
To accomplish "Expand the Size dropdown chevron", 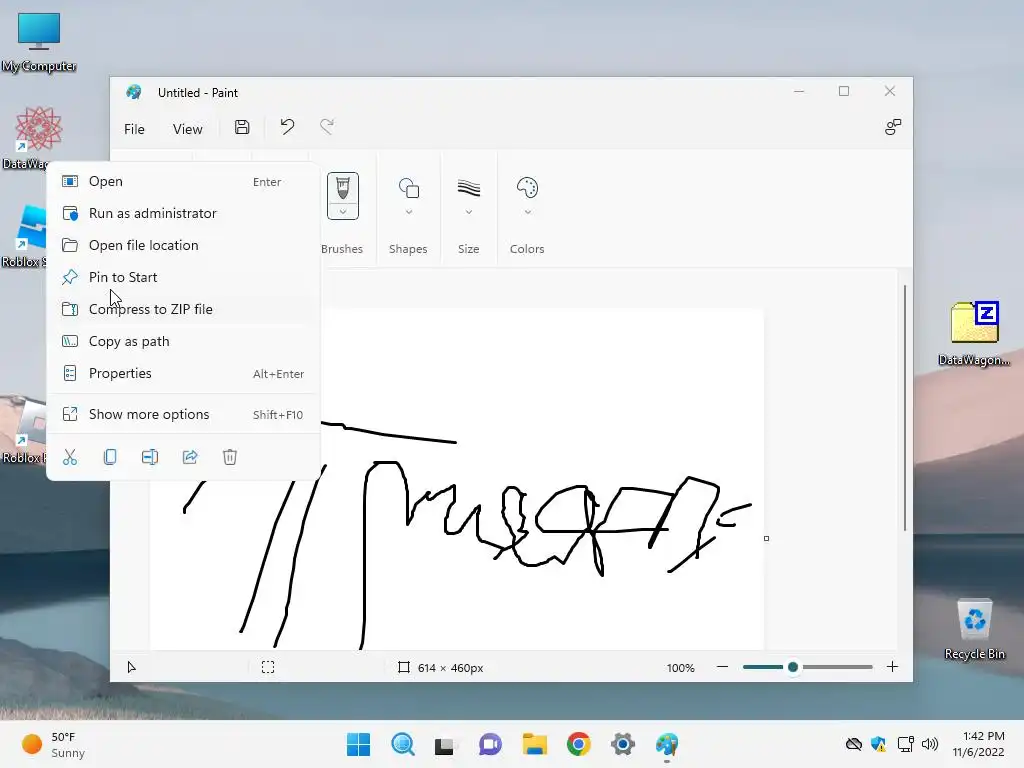I will click(468, 212).
